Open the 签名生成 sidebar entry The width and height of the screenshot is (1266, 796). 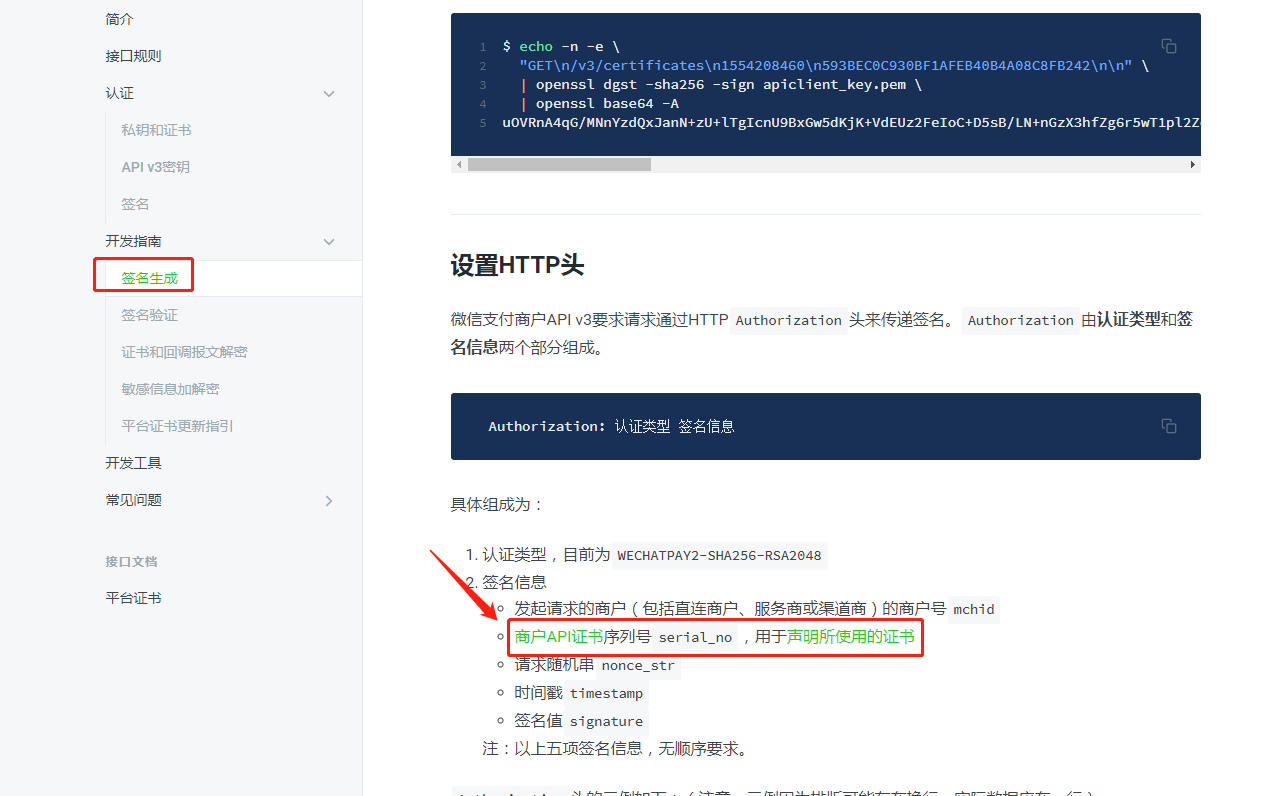(149, 278)
